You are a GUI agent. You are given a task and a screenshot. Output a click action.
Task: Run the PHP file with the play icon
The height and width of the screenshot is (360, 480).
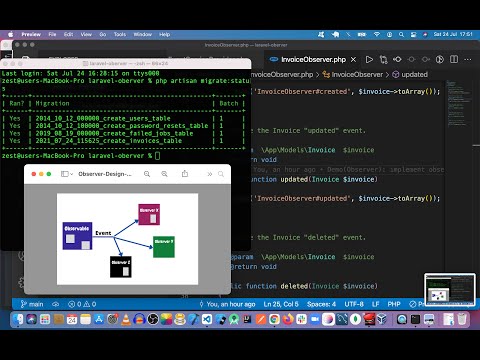[x=369, y=60]
